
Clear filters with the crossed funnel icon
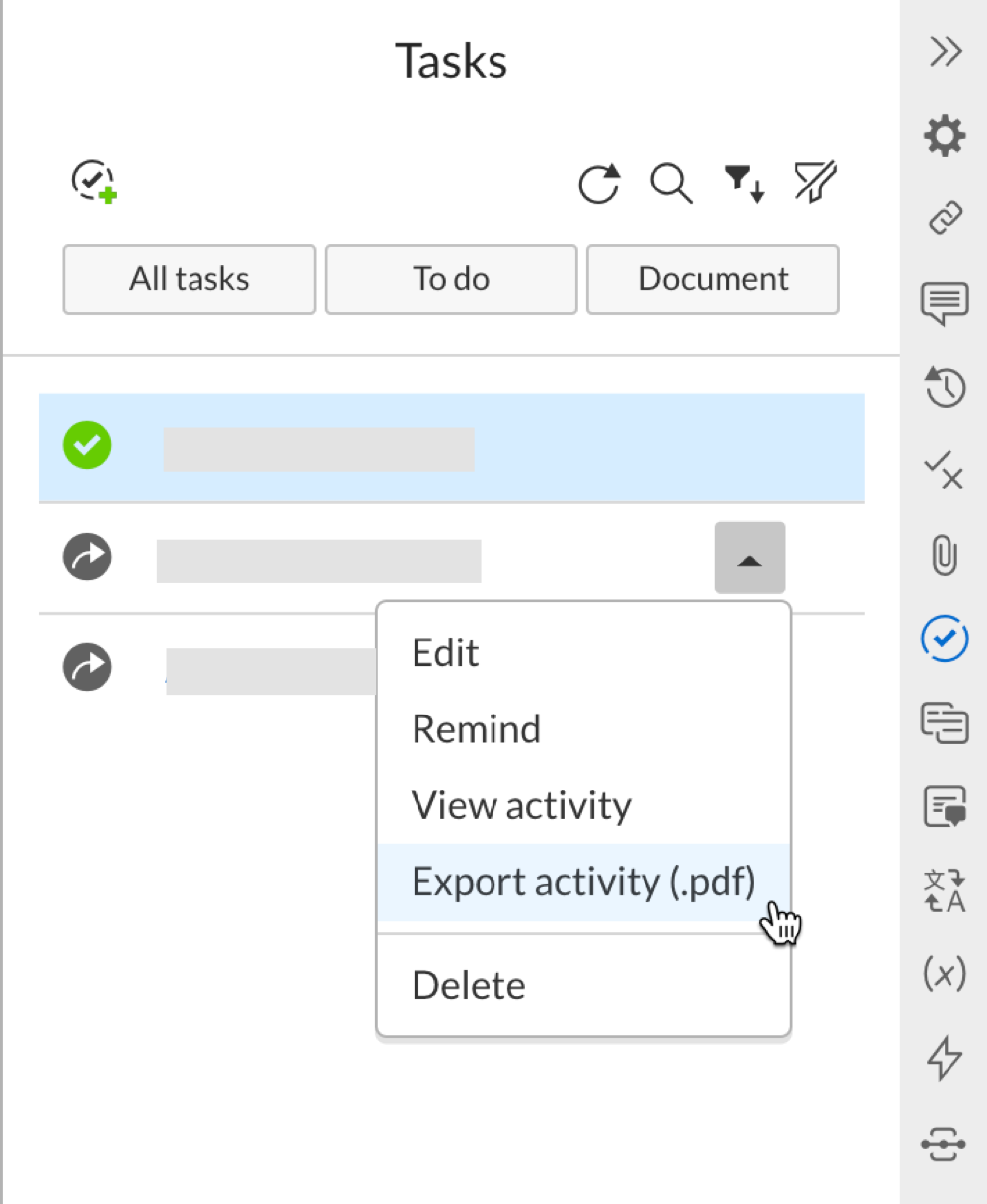tap(815, 183)
